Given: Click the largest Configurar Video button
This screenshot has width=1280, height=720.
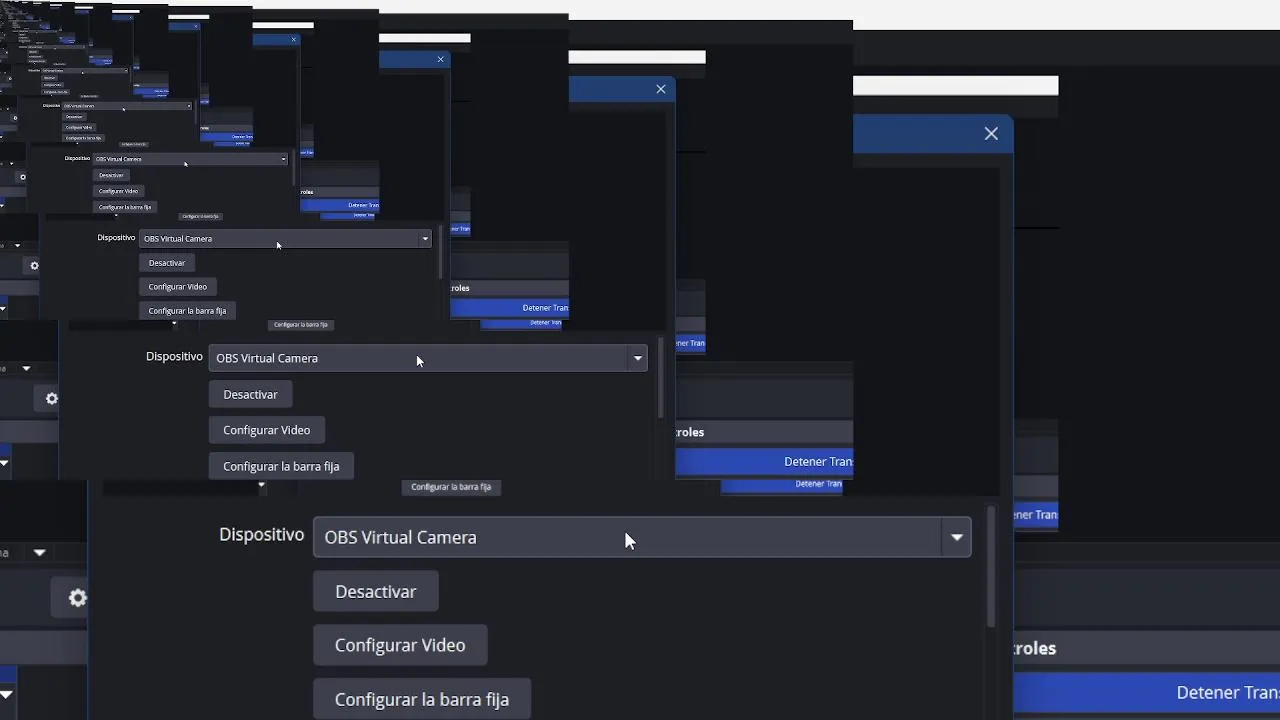Looking at the screenshot, I should [x=400, y=645].
